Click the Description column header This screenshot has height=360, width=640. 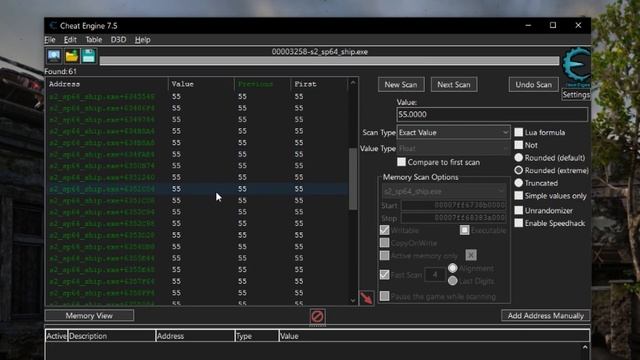[111, 336]
